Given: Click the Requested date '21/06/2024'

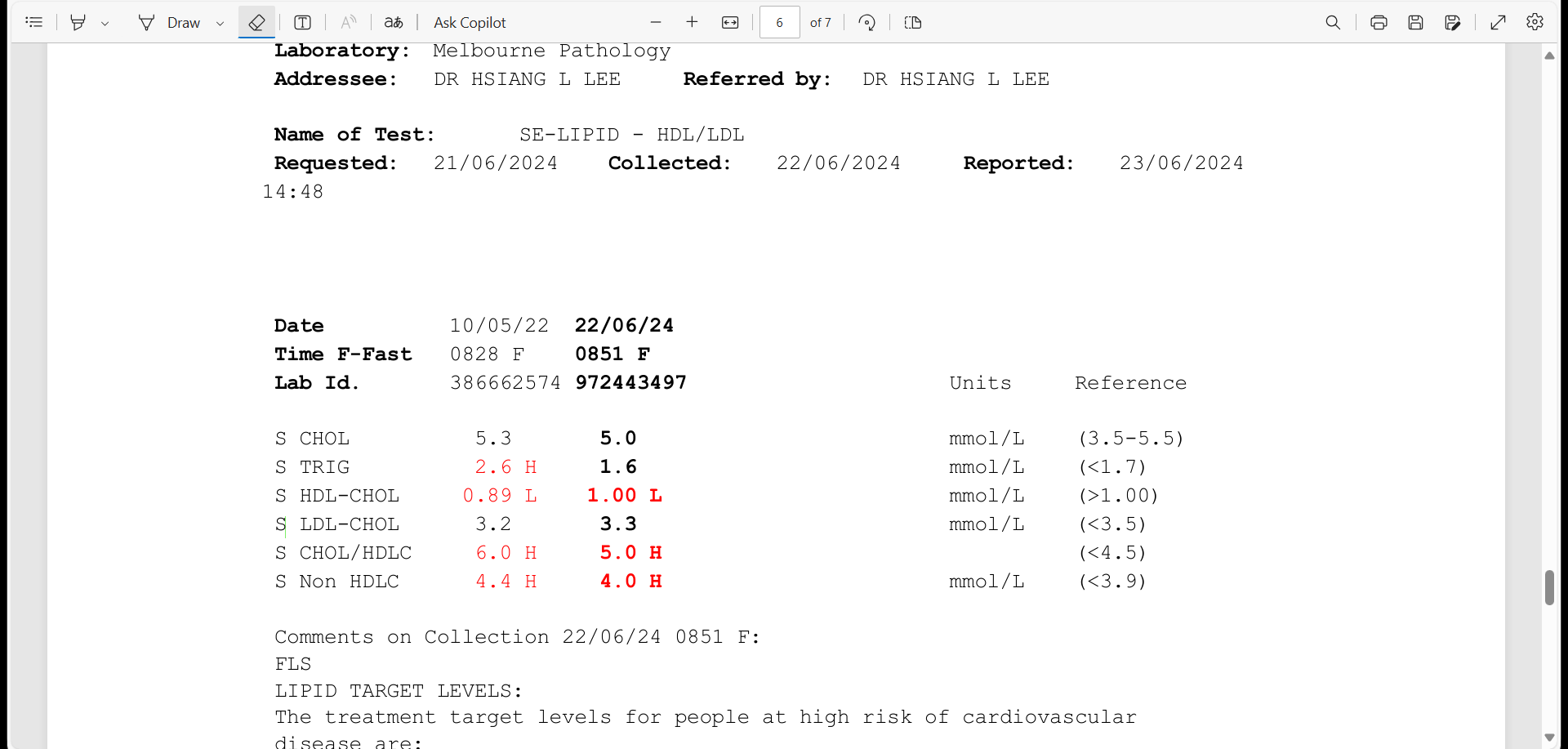Looking at the screenshot, I should 496,163.
